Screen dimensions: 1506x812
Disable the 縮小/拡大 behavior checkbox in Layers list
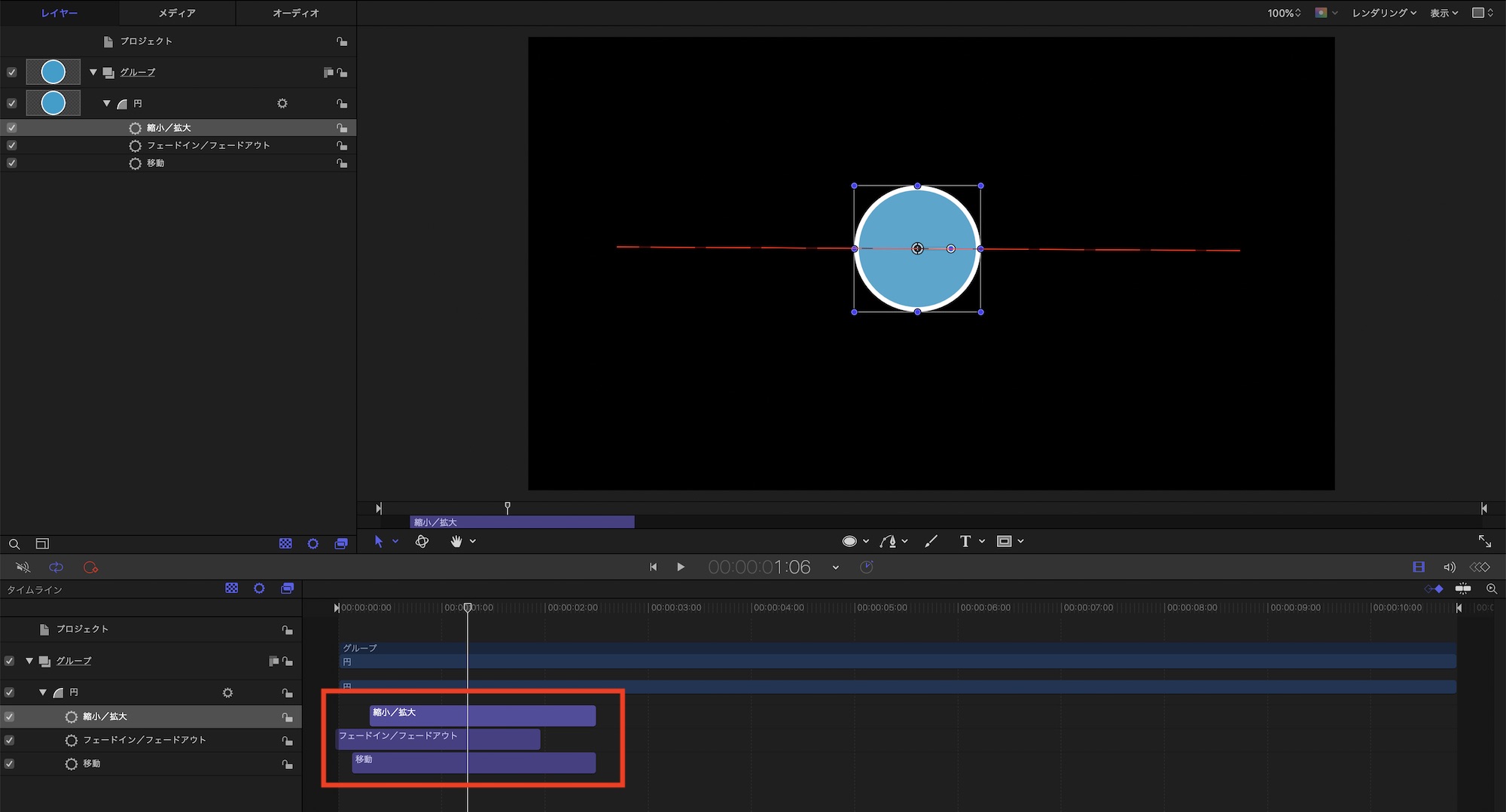point(11,128)
